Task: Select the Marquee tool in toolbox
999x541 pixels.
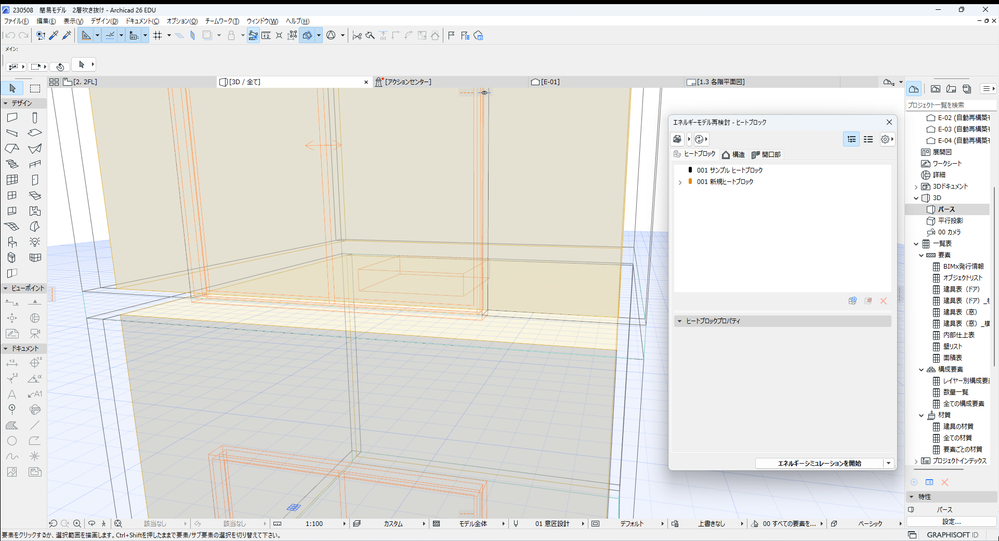Action: click(35, 89)
